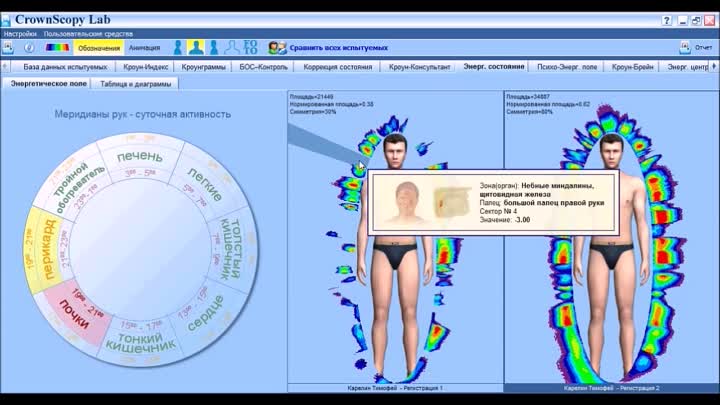Click the round info icon in toolbar
720x405 pixels.
click(29, 47)
